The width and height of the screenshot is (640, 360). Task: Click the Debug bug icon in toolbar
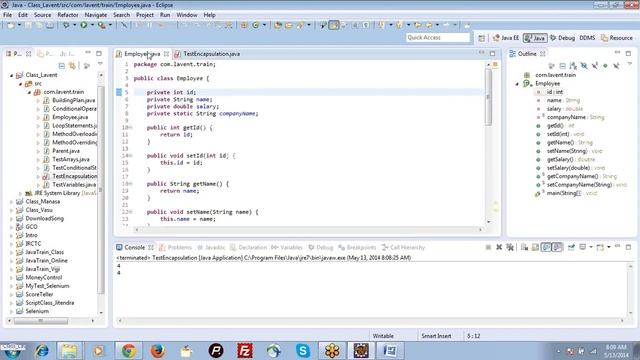(x=66, y=25)
